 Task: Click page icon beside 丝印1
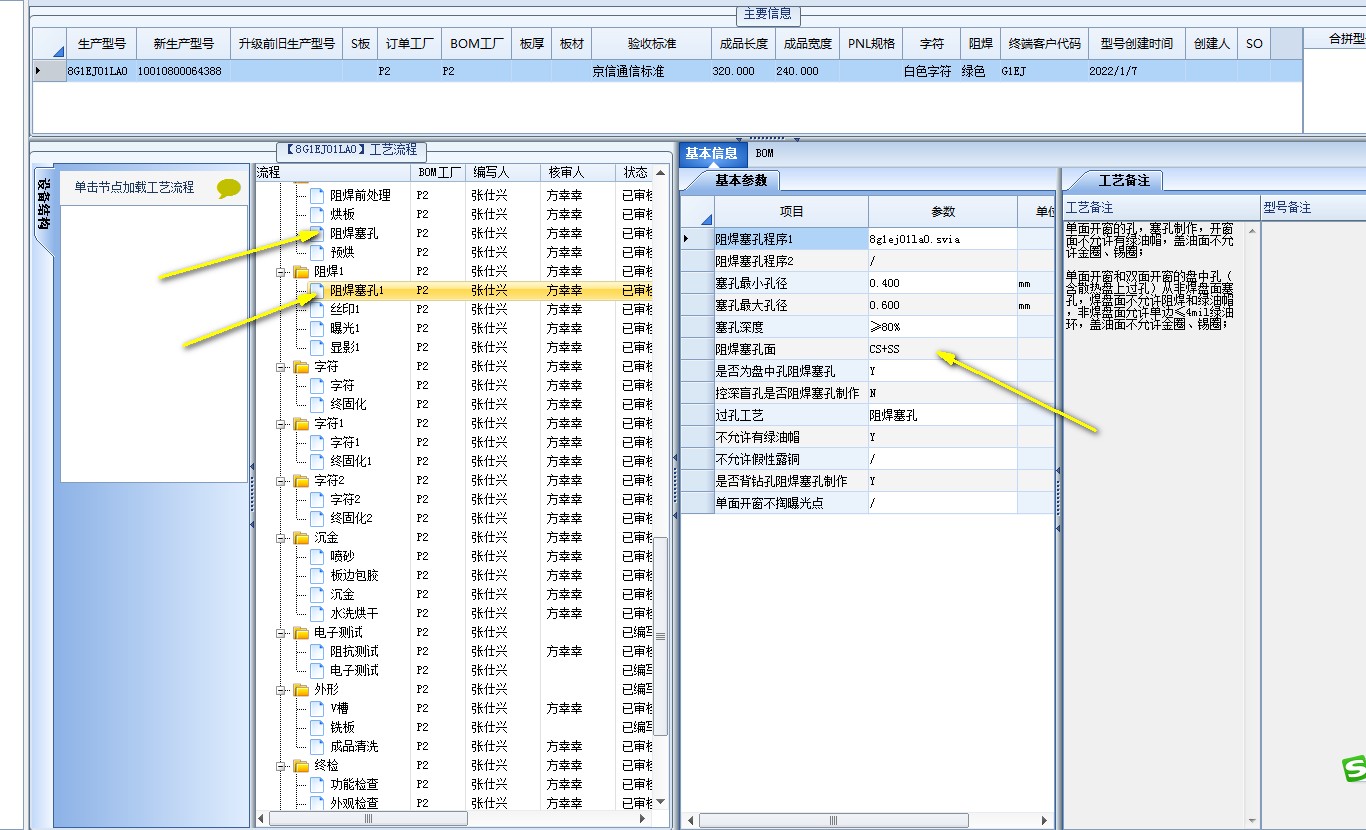317,309
